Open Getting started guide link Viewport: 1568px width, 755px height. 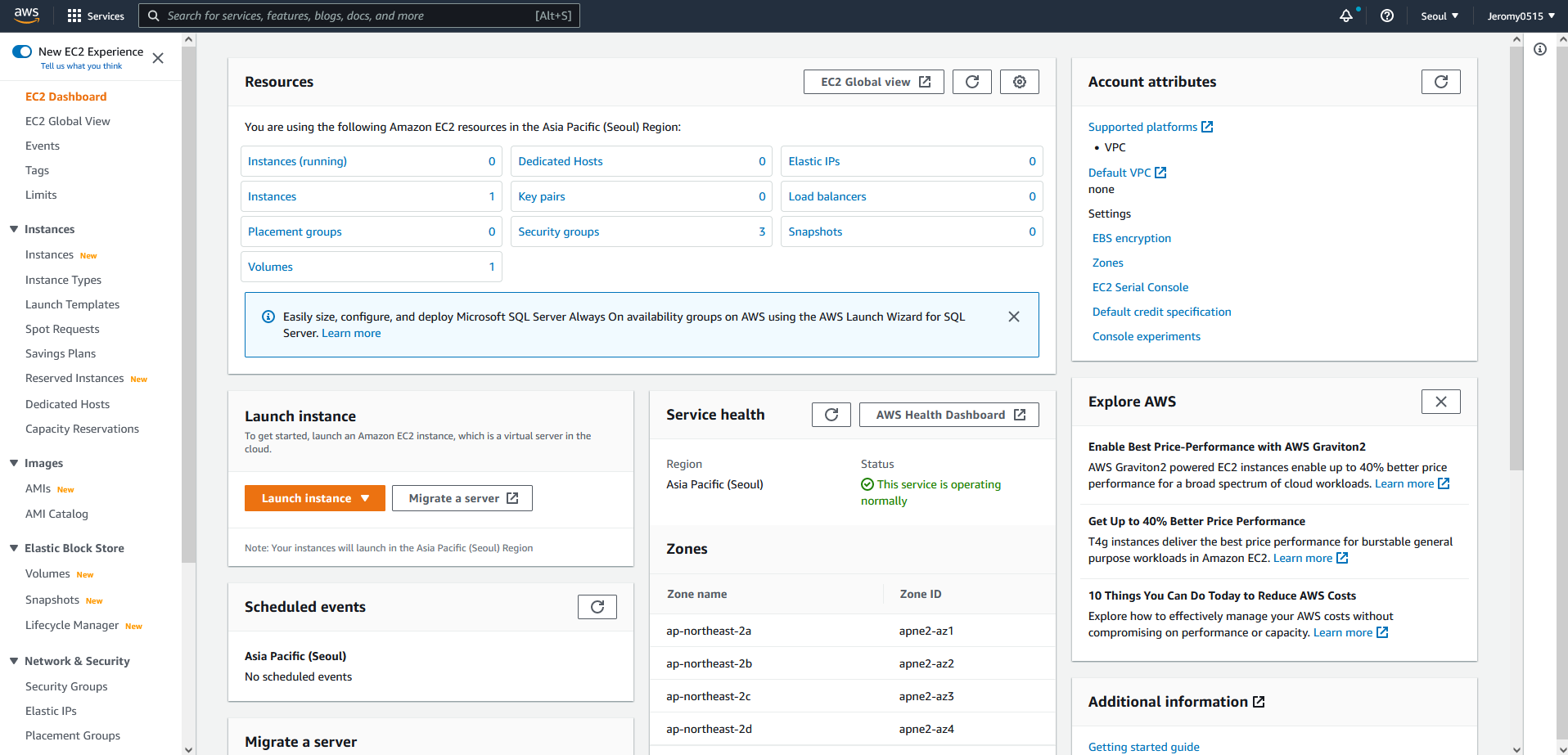(x=1144, y=747)
